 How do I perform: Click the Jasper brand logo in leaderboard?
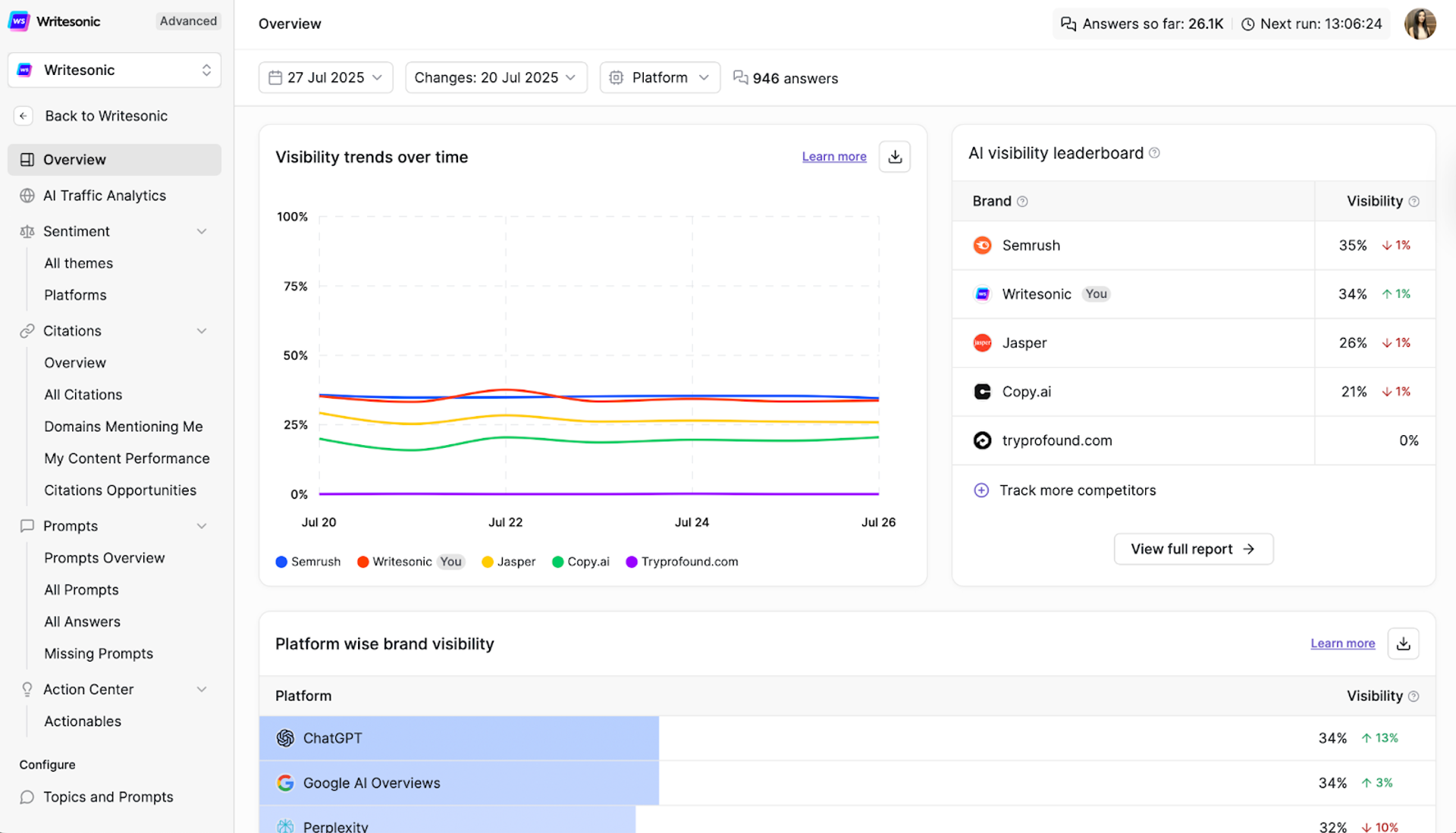(982, 343)
